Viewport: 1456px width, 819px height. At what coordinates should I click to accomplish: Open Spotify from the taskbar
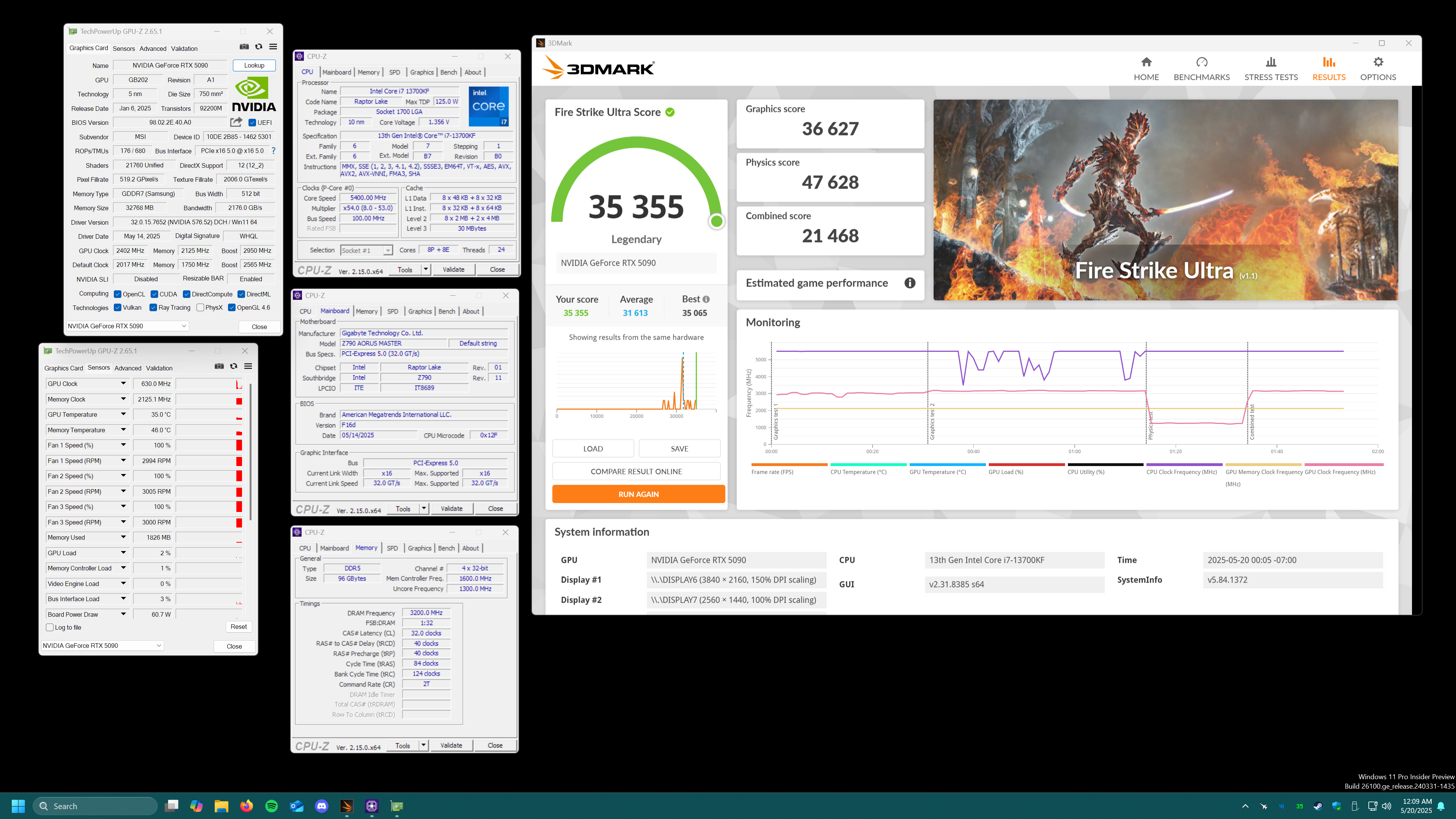pos(271,805)
